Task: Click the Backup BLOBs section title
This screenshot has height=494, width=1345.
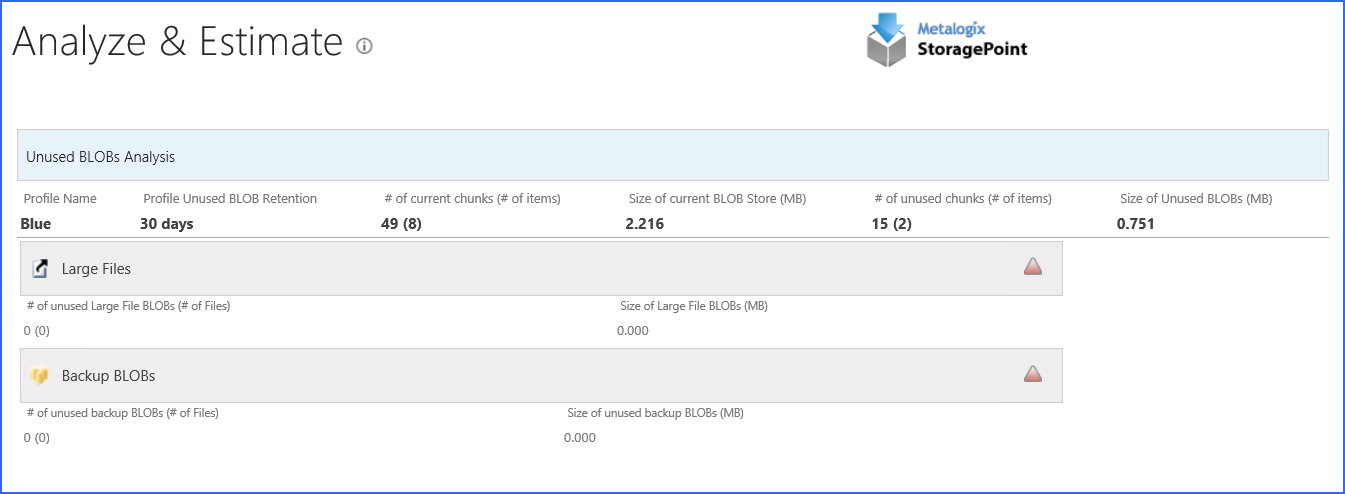Action: tap(108, 376)
